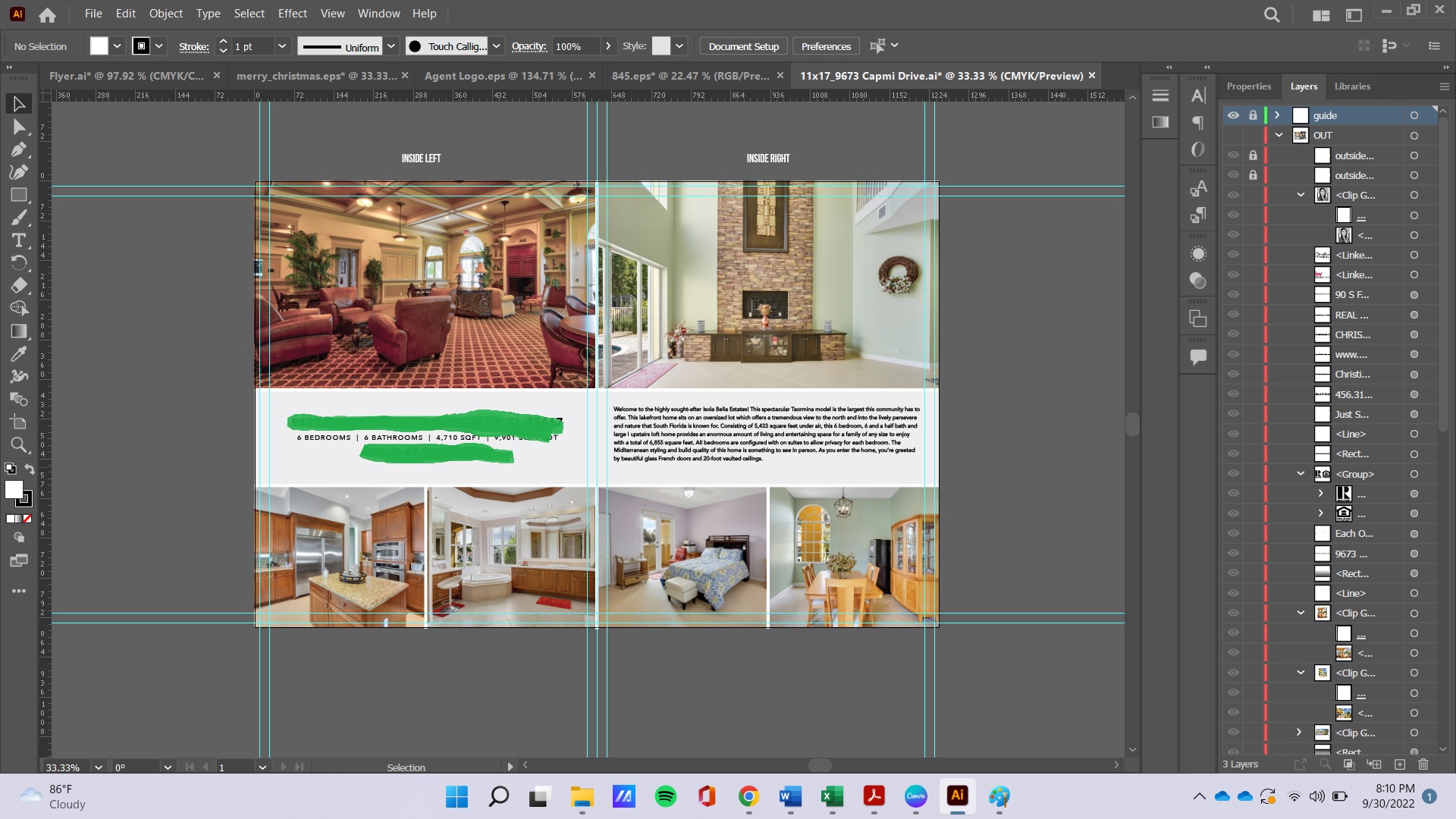This screenshot has width=1456, height=819.
Task: Activate the Zoom tool
Action: pos(19,445)
